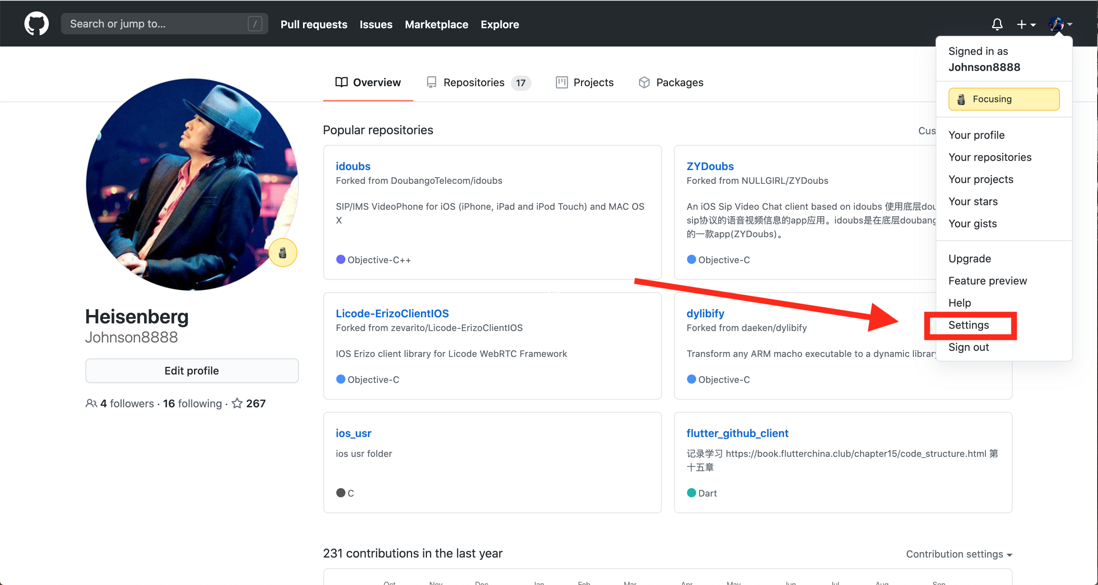
Task: Set status via the Focusing button
Action: pos(1003,99)
